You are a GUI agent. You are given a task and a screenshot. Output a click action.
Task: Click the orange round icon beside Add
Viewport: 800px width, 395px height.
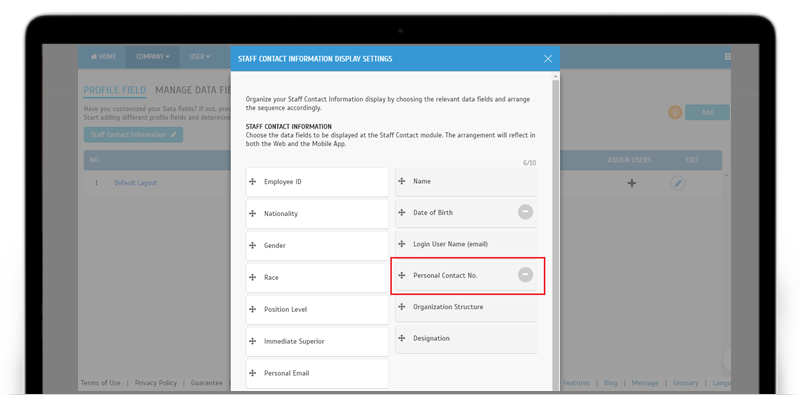pyautogui.click(x=675, y=112)
